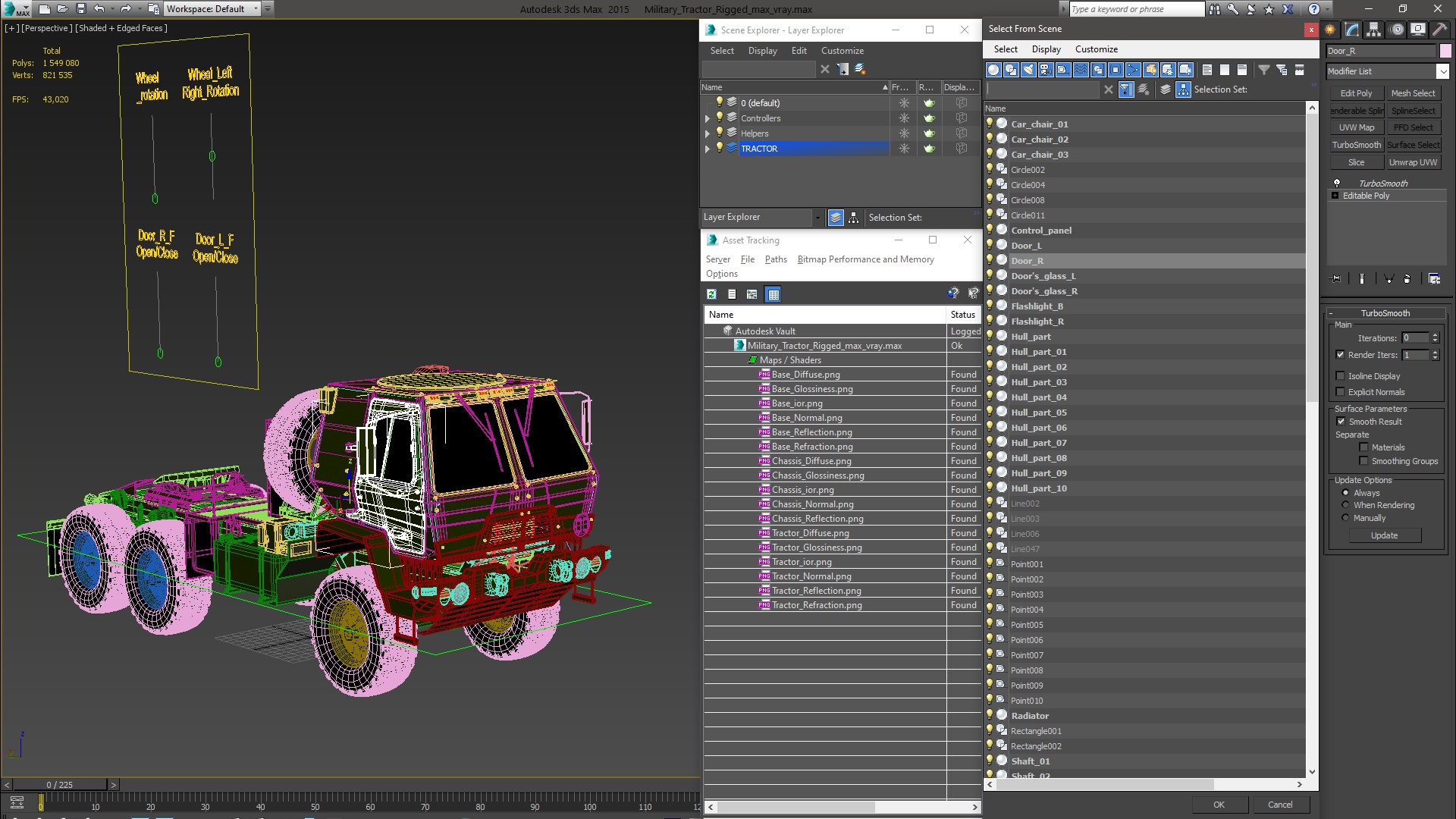Screen dimensions: 1456x819
Task: Expand Editable Poly plus in modifier stack
Action: click(1335, 196)
